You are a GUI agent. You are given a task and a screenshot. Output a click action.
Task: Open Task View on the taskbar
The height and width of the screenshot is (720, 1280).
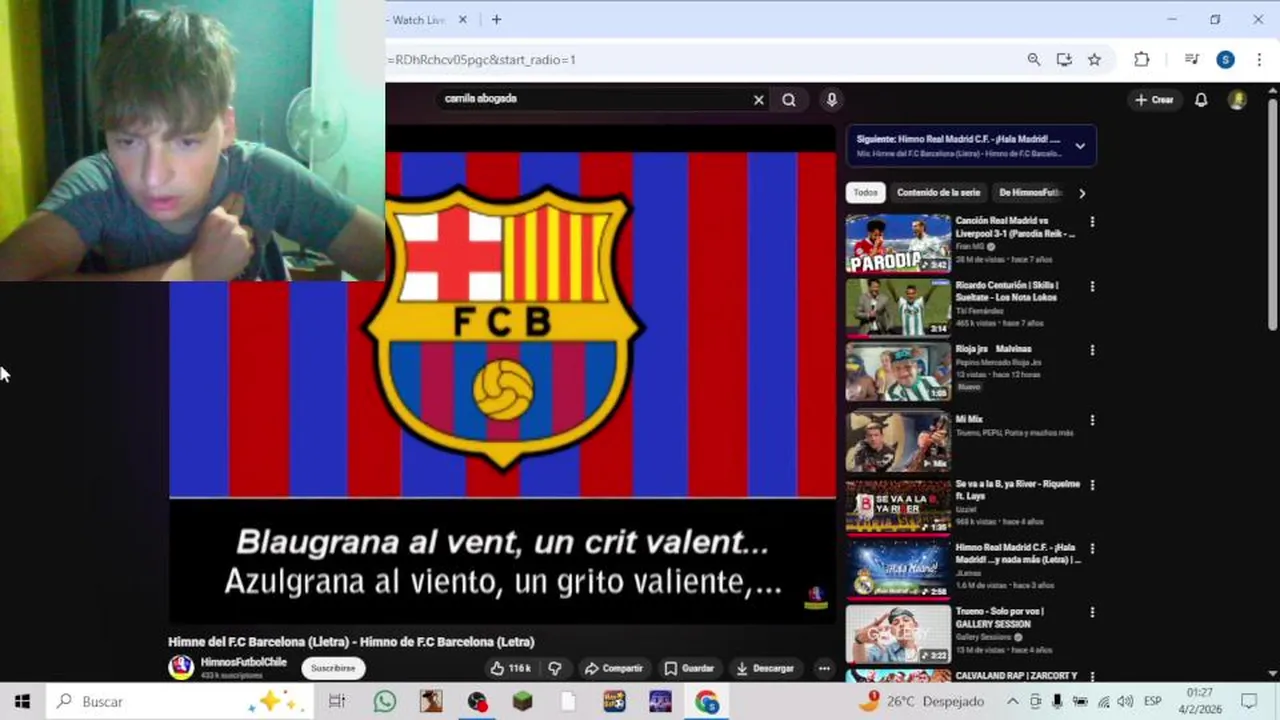337,701
